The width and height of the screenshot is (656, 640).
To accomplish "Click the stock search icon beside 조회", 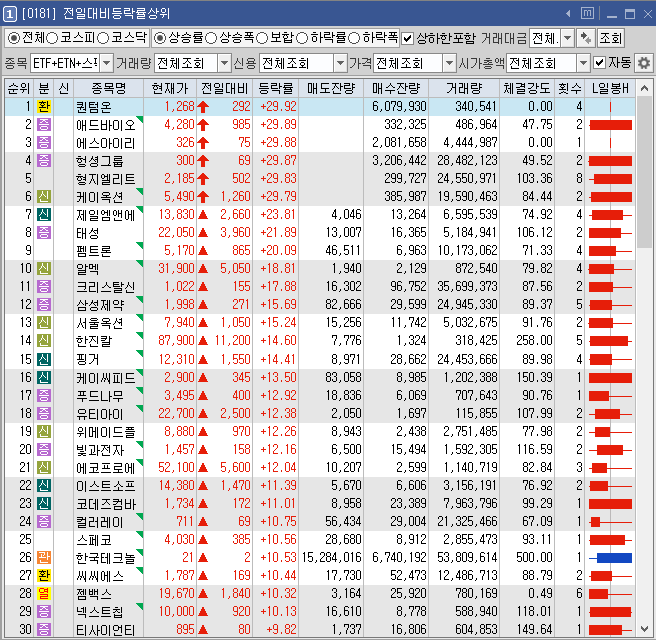I will tap(586, 38).
